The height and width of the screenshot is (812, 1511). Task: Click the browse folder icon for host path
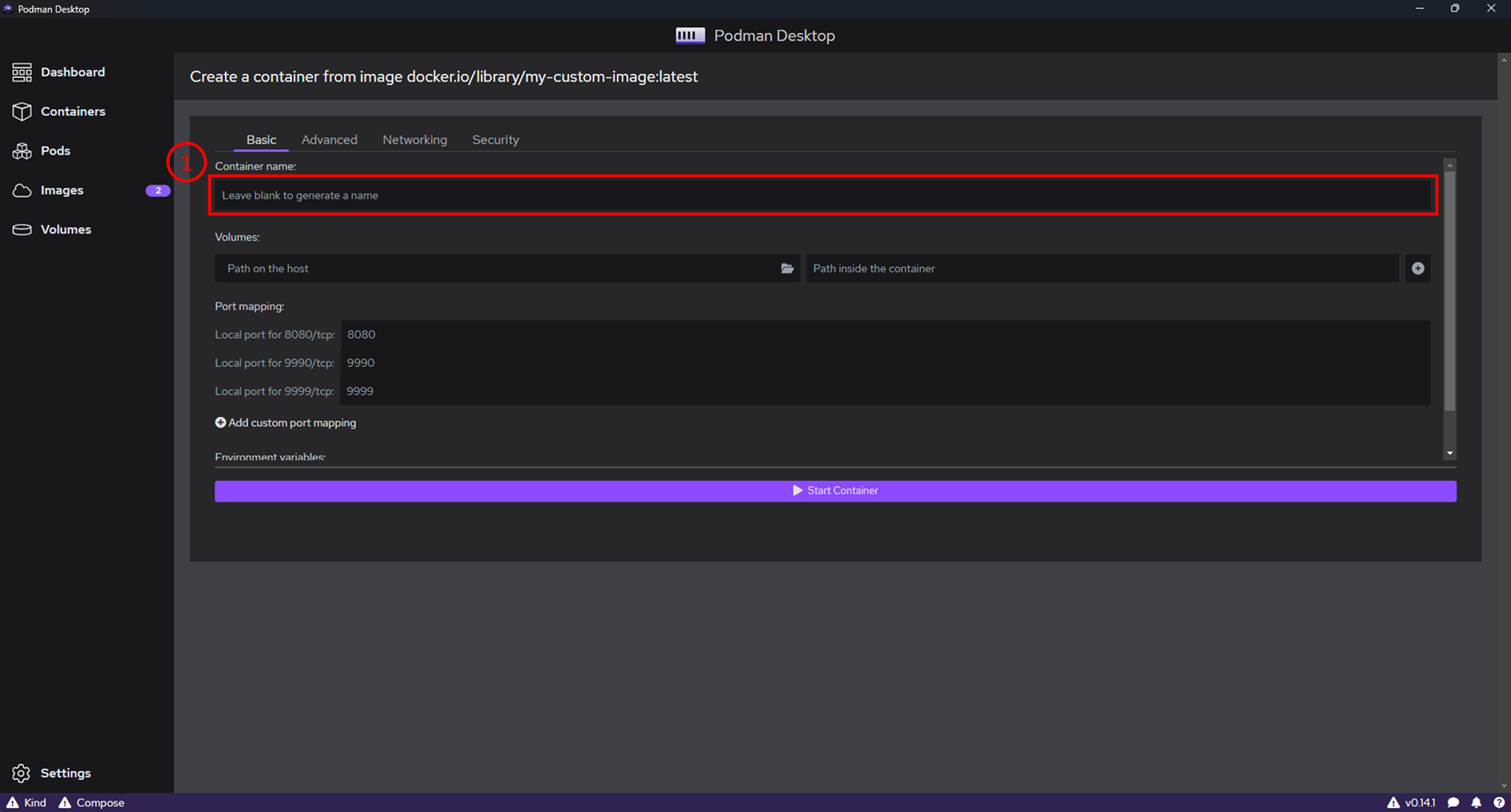coord(787,268)
